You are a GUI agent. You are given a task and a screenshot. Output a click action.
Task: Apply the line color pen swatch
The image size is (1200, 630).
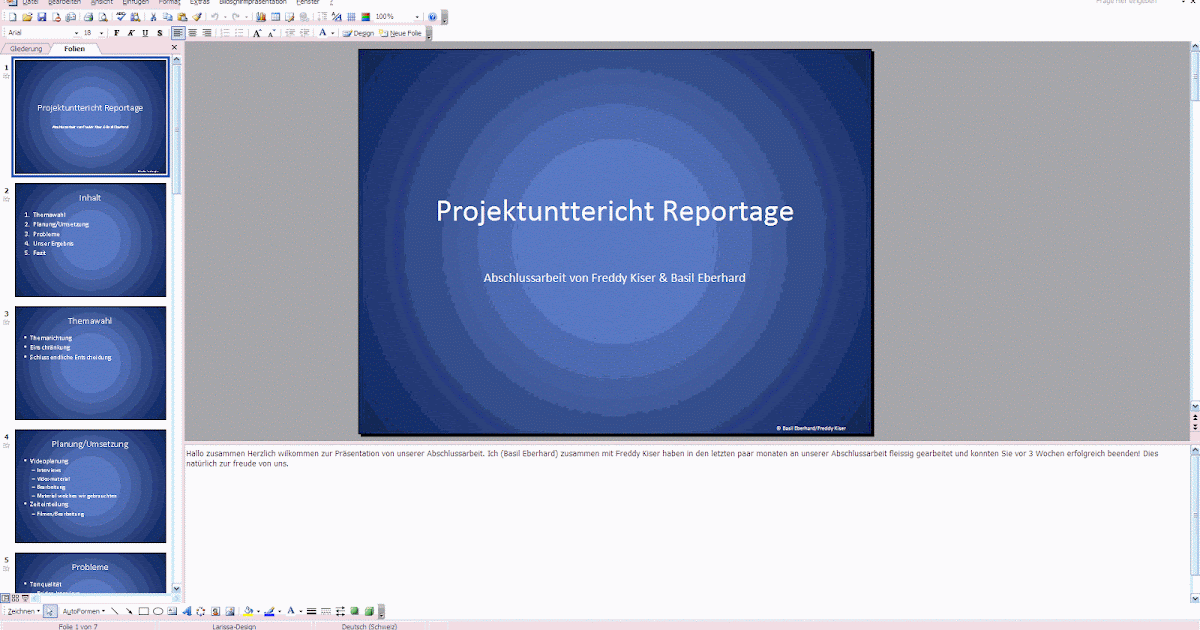click(x=269, y=611)
